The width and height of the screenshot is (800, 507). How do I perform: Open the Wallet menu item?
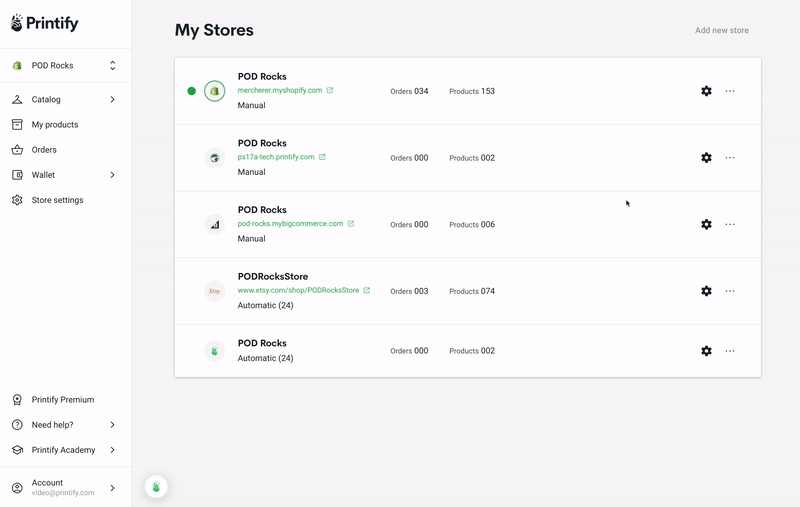pos(65,175)
